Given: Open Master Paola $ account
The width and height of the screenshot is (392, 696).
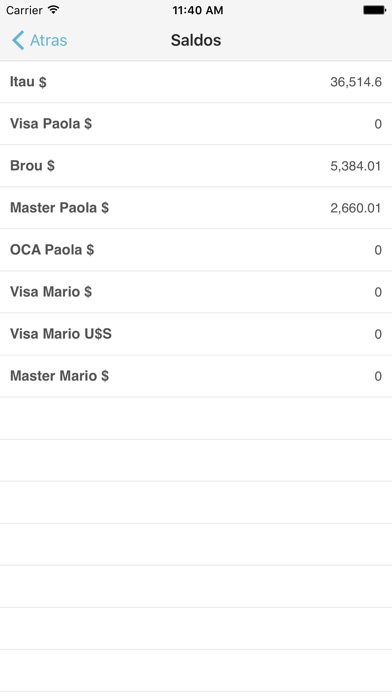Looking at the screenshot, I should [x=196, y=208].
